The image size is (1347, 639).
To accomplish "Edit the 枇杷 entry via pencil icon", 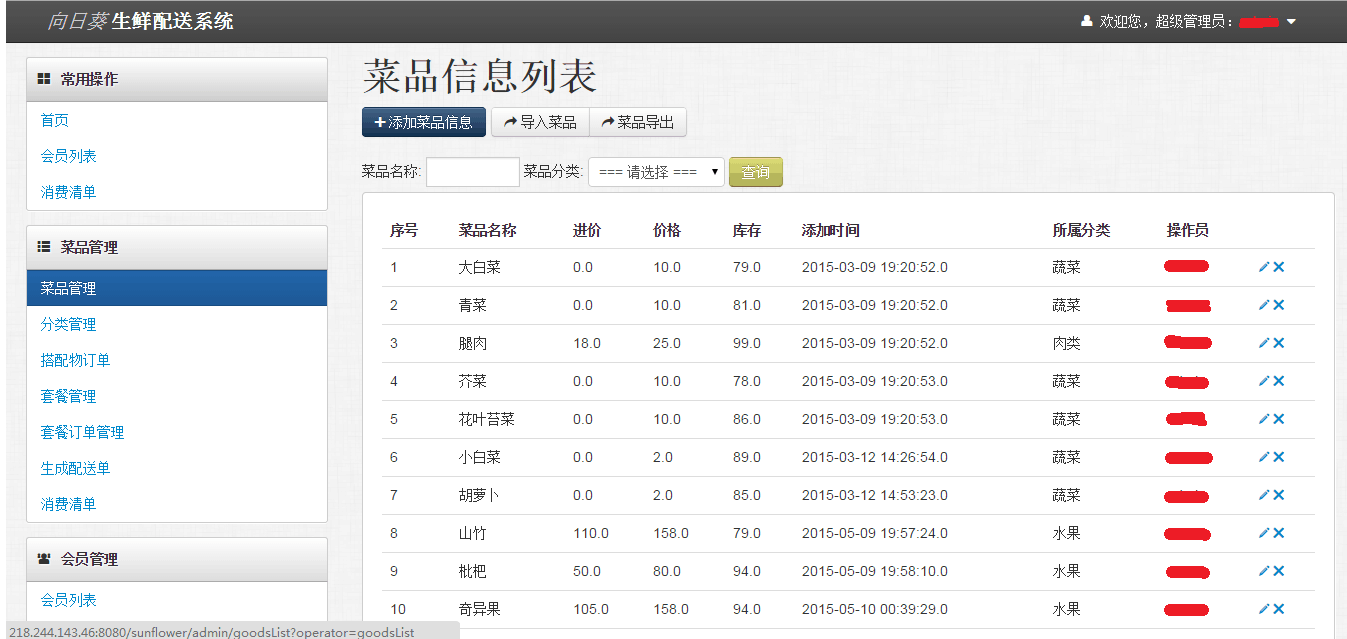I will (1264, 571).
